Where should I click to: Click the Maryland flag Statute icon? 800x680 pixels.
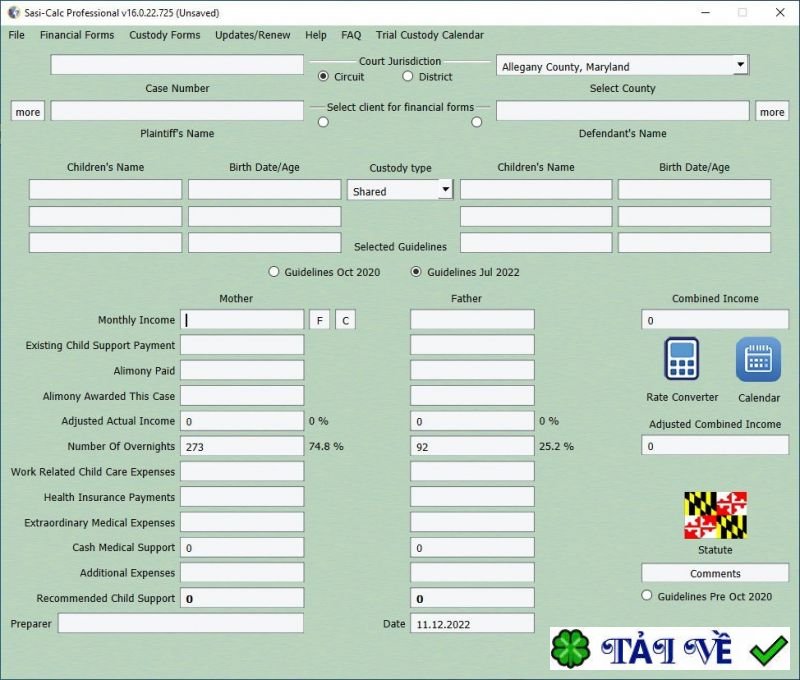(x=715, y=515)
